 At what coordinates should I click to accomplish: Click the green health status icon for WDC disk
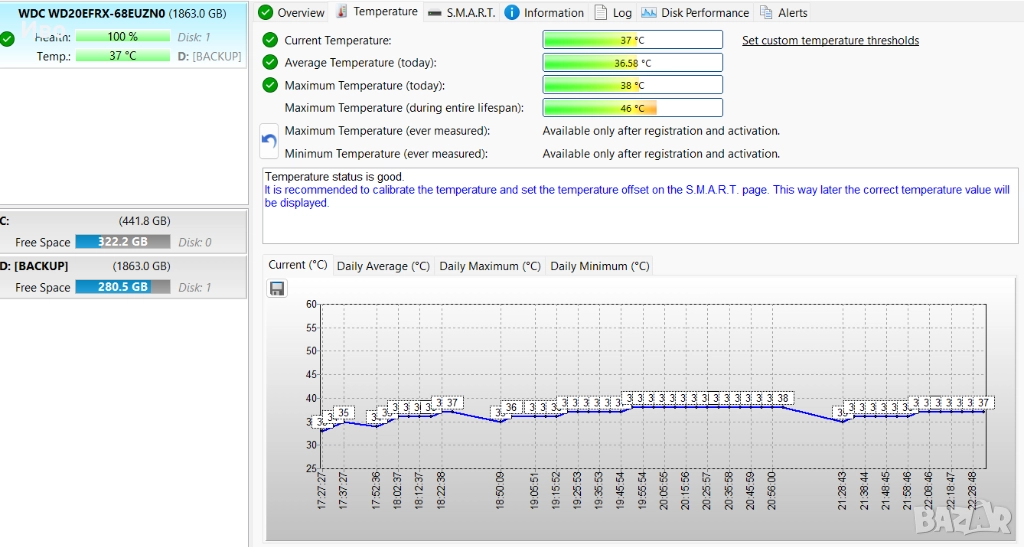point(8,39)
